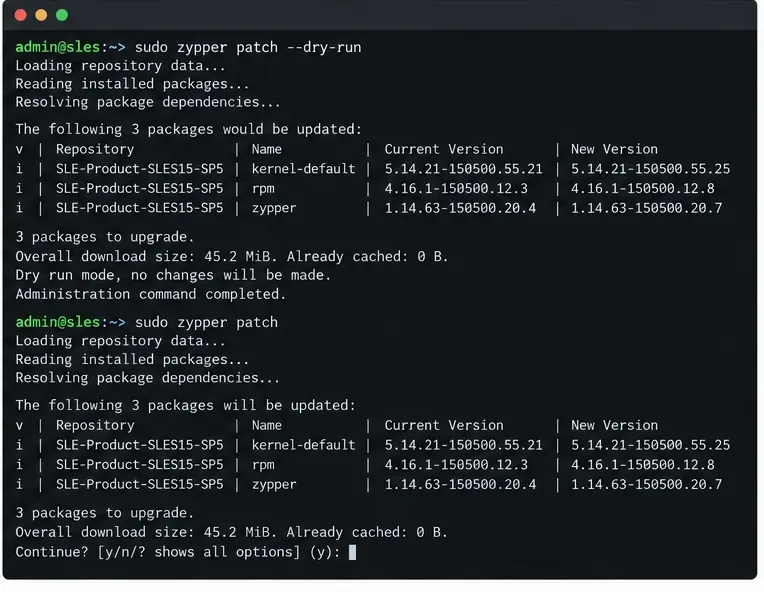Click 'Administration command completed.' line
This screenshot has width=764, height=592.
151,294
